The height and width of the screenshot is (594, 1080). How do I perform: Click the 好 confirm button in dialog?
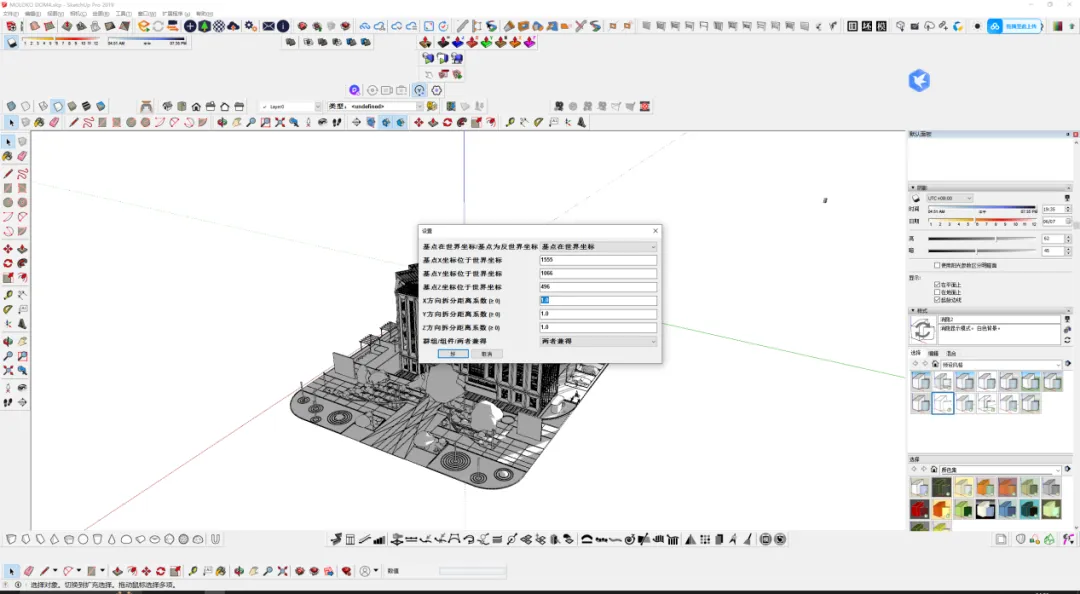453,354
